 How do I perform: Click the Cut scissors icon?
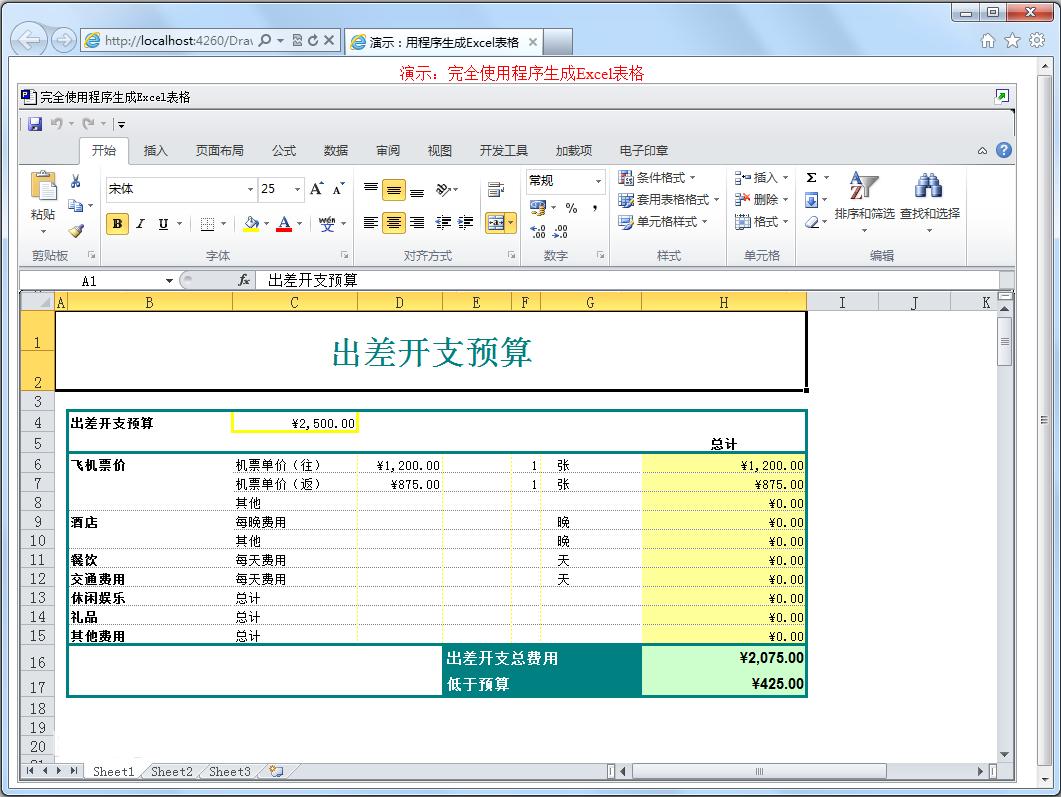point(75,181)
